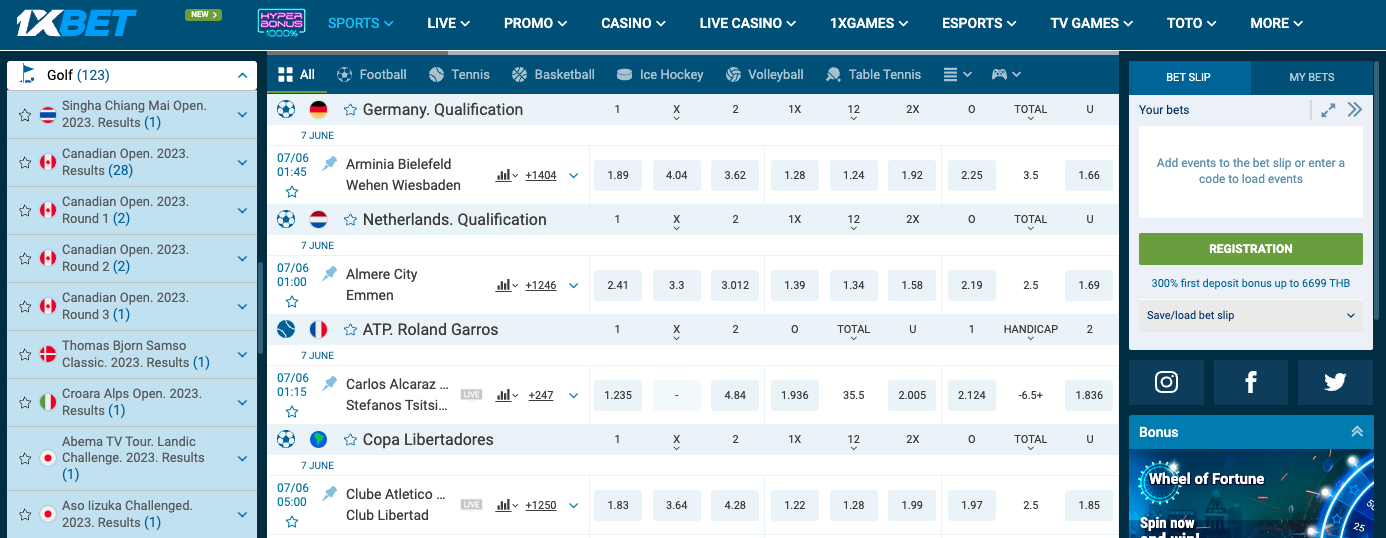The width and height of the screenshot is (1386, 538).
Task: Switch to MY BETS tab
Action: pyautogui.click(x=1311, y=77)
